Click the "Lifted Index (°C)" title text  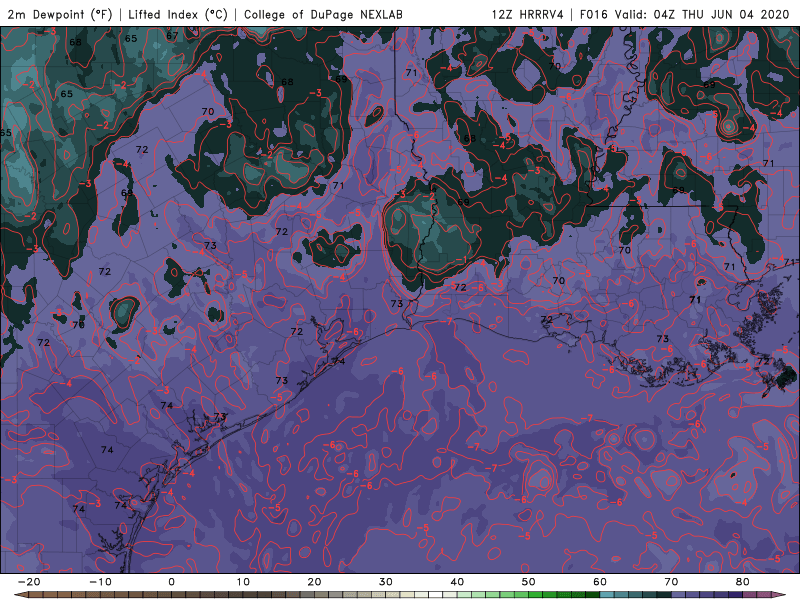click(x=178, y=14)
